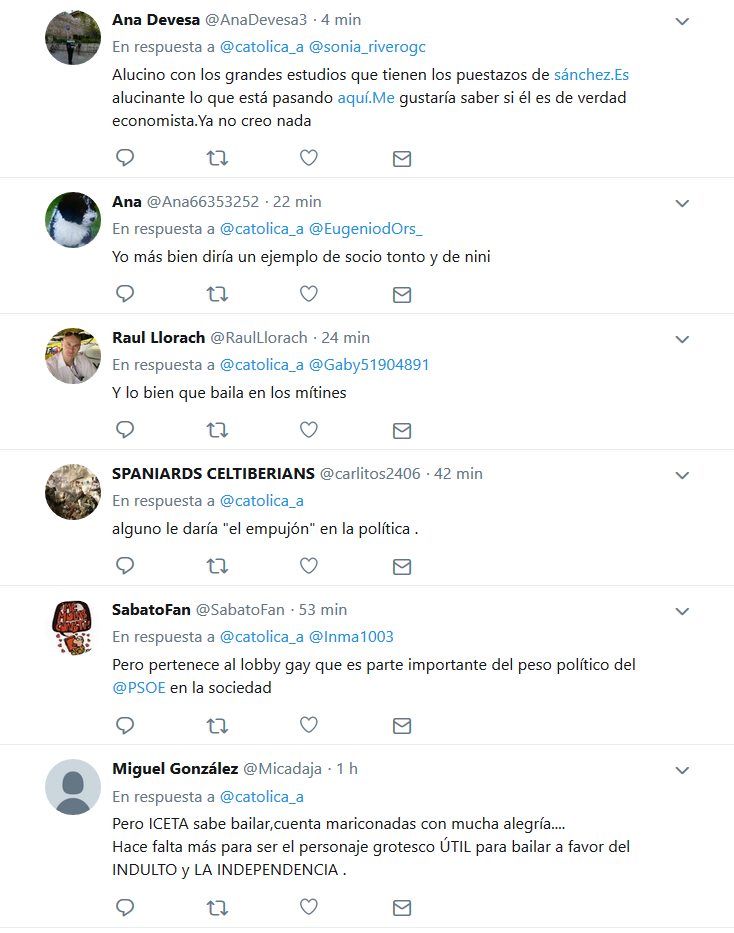Like the tweet from @Ana66353252
Image resolution: width=734 pixels, height=933 pixels.
click(308, 293)
